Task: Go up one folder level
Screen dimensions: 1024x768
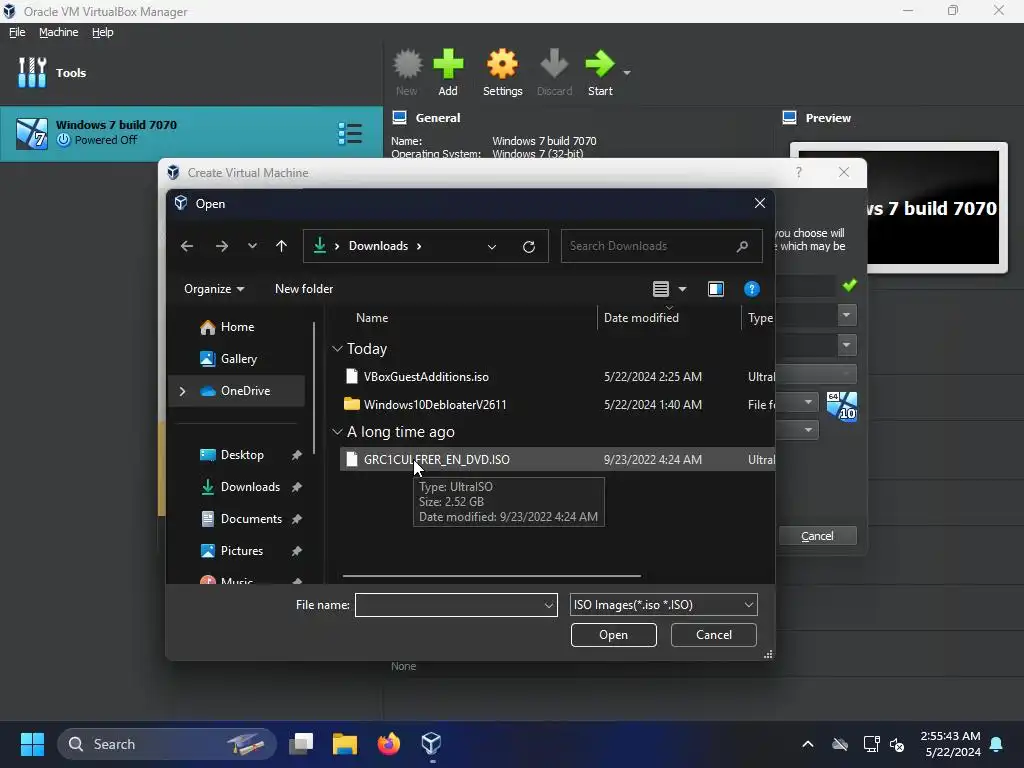Action: (x=281, y=246)
